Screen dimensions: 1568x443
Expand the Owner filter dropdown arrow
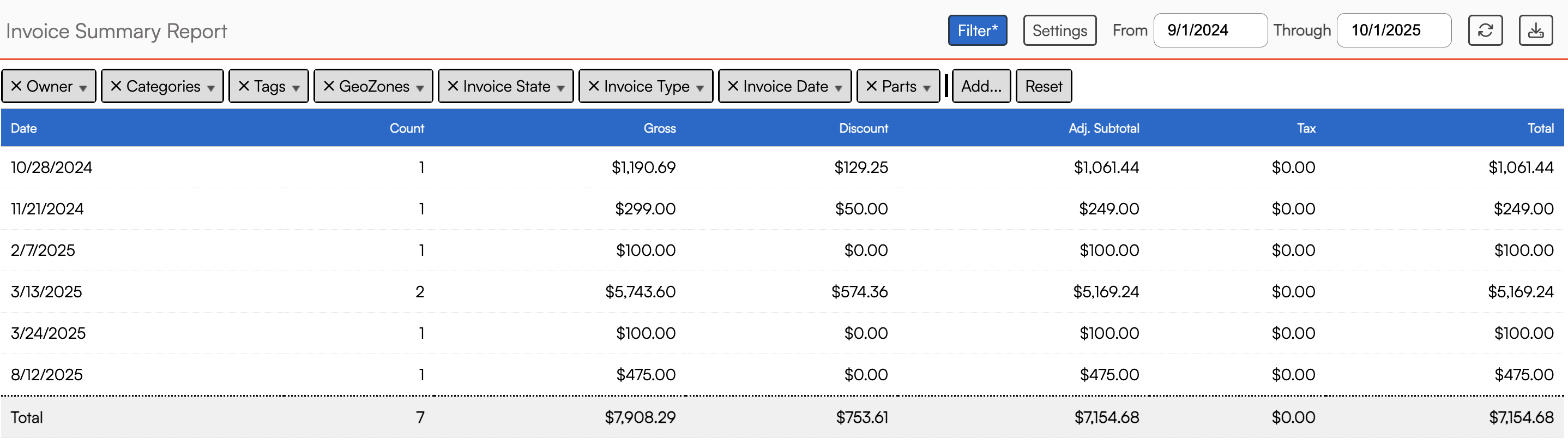click(83, 88)
